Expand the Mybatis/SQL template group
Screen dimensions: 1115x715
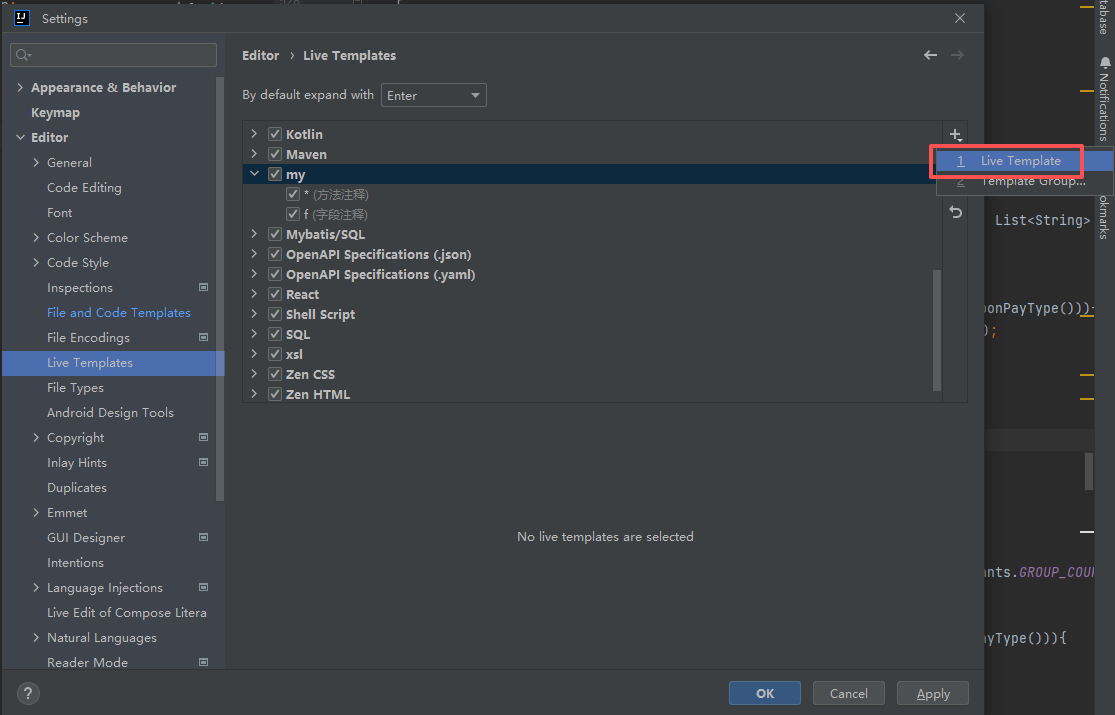(x=254, y=233)
